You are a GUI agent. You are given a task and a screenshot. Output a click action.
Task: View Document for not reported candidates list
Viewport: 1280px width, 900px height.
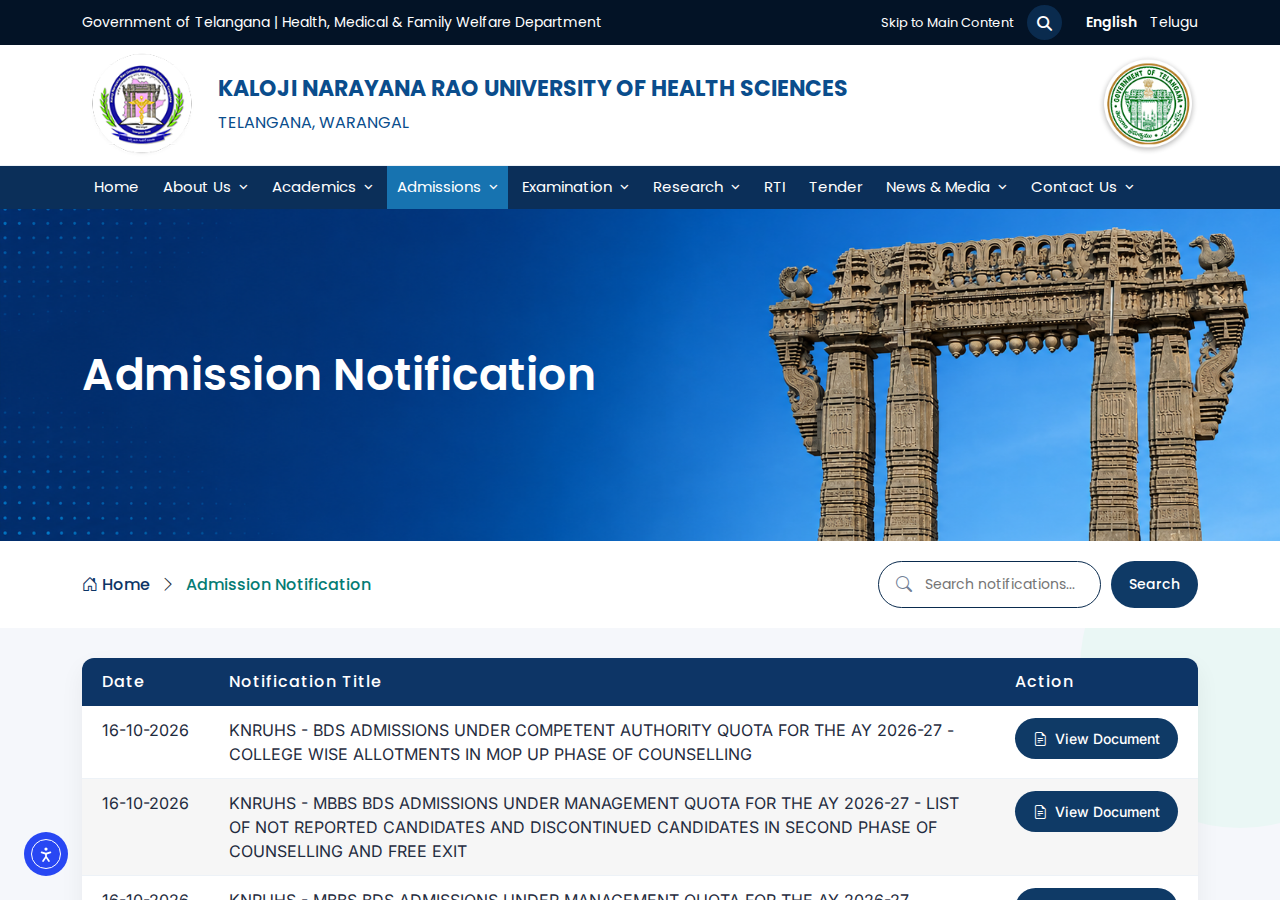(1096, 812)
